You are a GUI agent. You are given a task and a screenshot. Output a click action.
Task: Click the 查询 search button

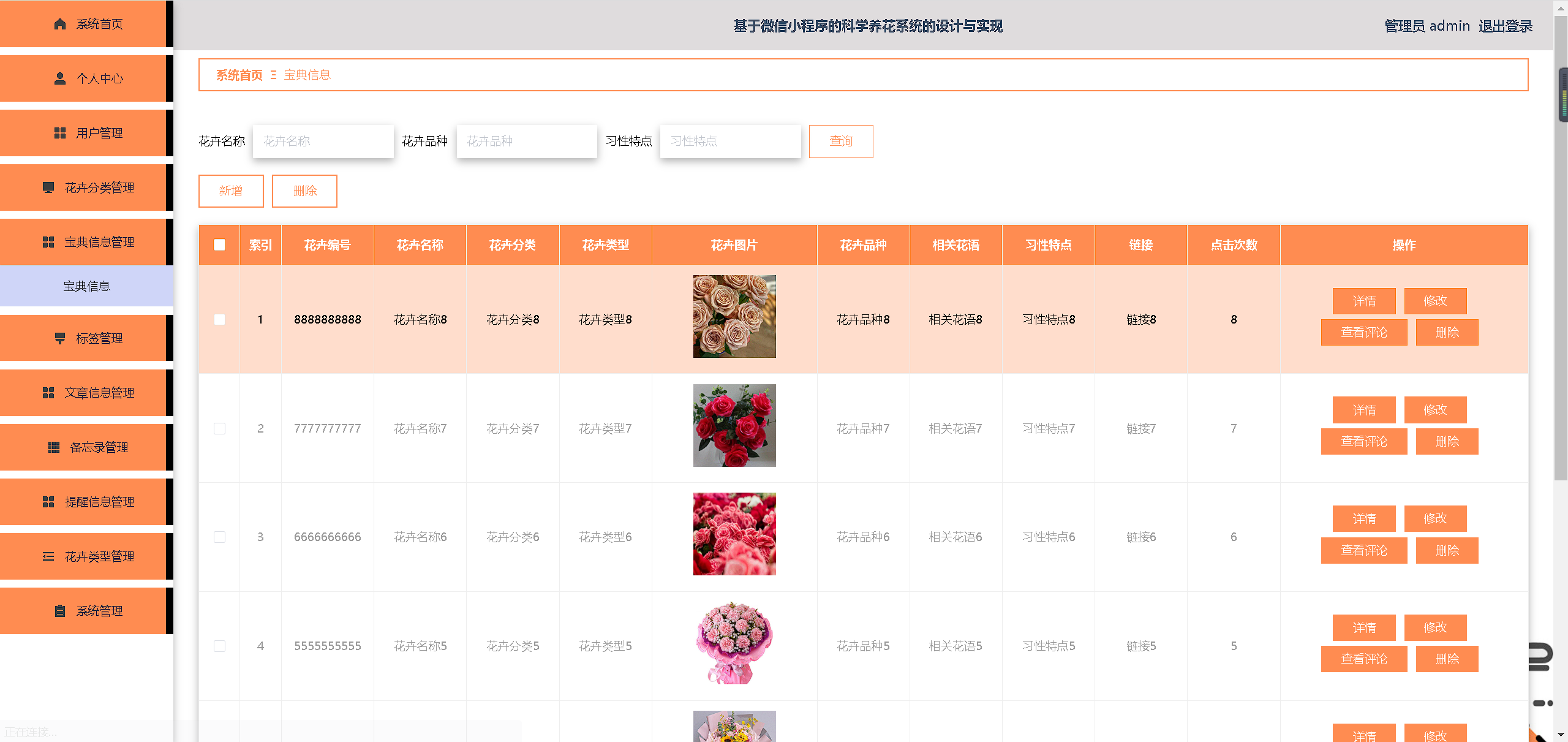(840, 142)
